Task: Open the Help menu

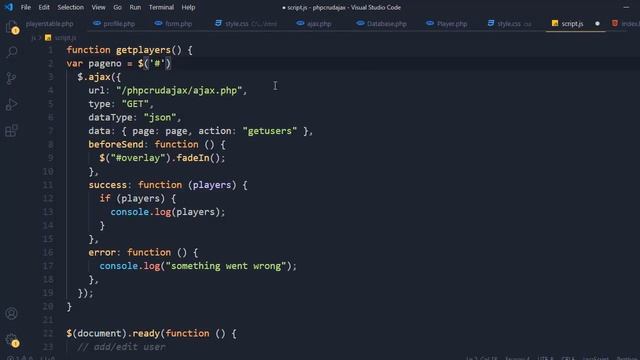Action: pyautogui.click(x=188, y=7)
